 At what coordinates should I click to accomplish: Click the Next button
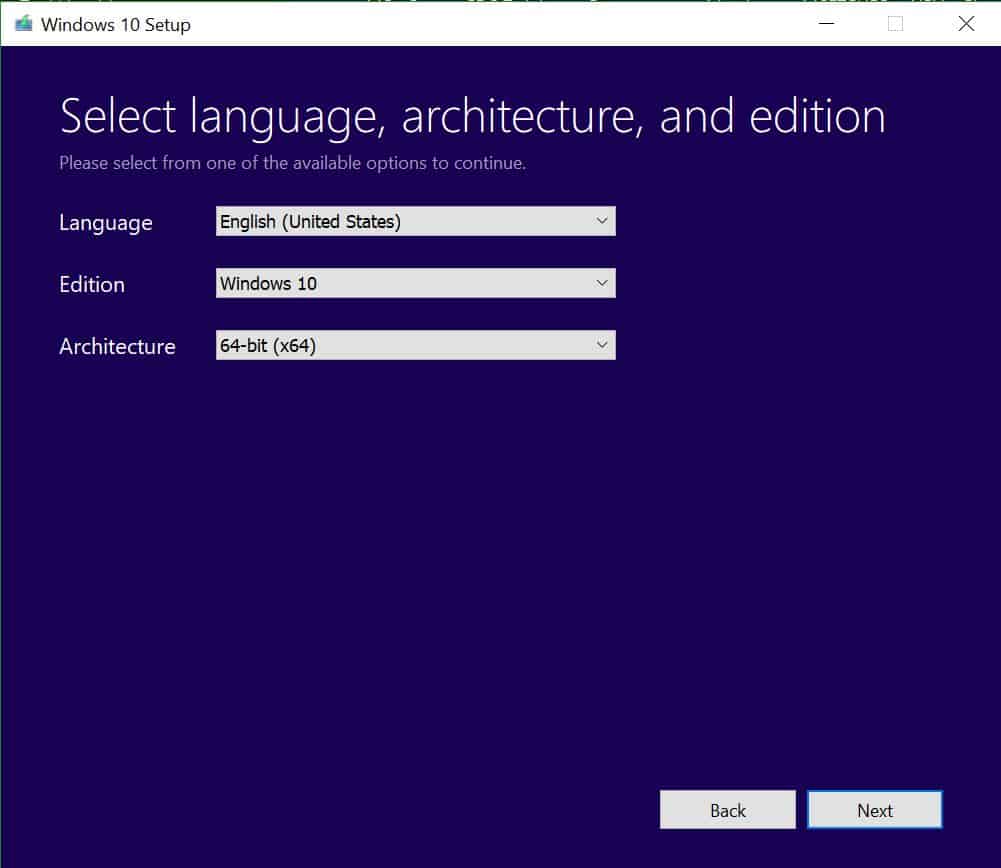point(874,809)
